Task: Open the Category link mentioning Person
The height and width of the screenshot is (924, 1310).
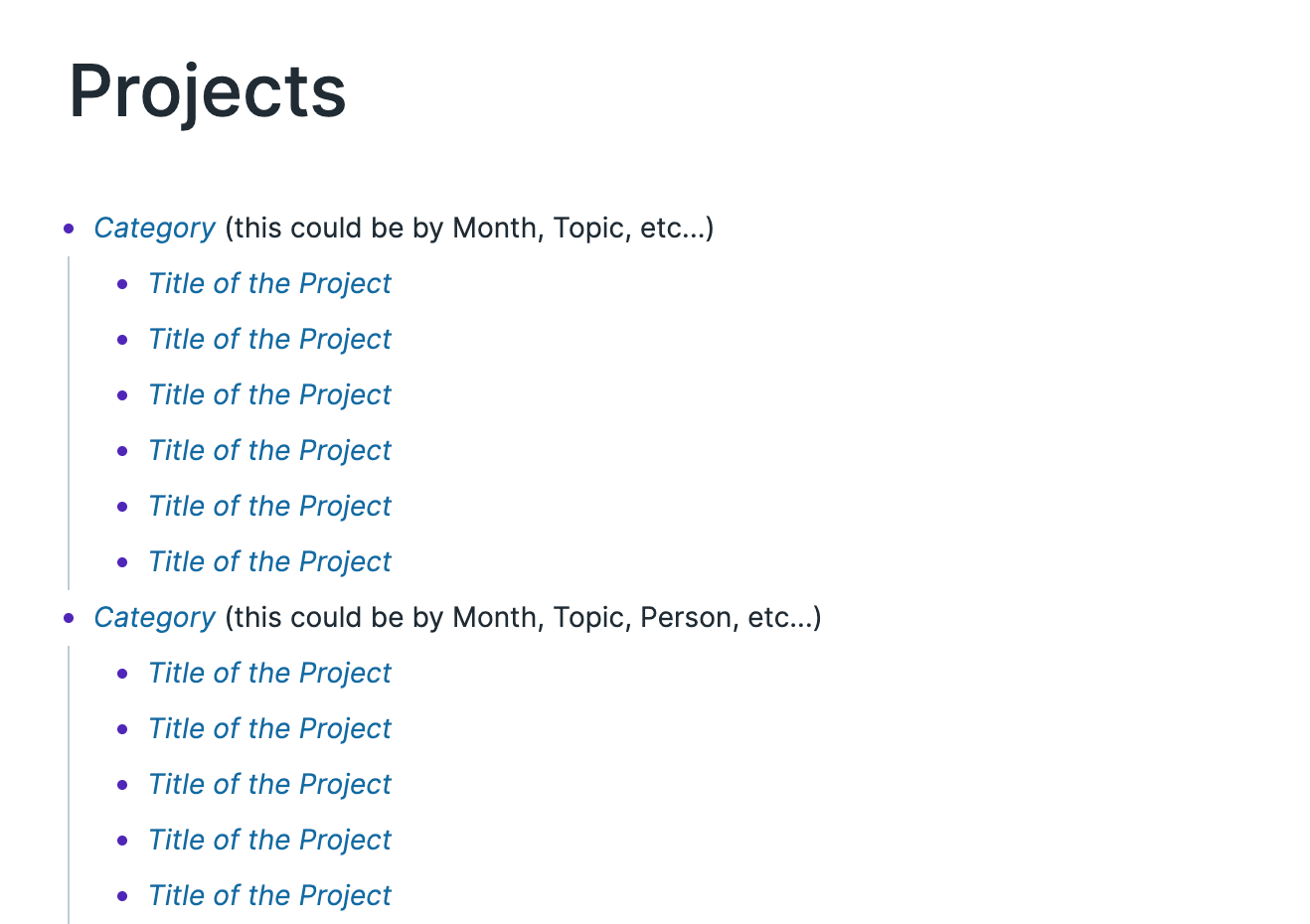Action: [x=154, y=618]
